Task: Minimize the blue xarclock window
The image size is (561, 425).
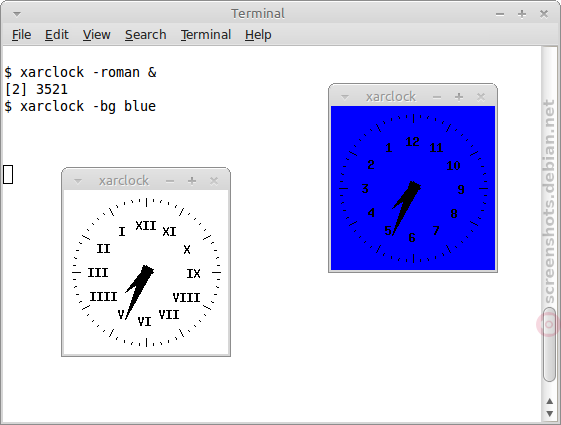Action: pyautogui.click(x=437, y=97)
